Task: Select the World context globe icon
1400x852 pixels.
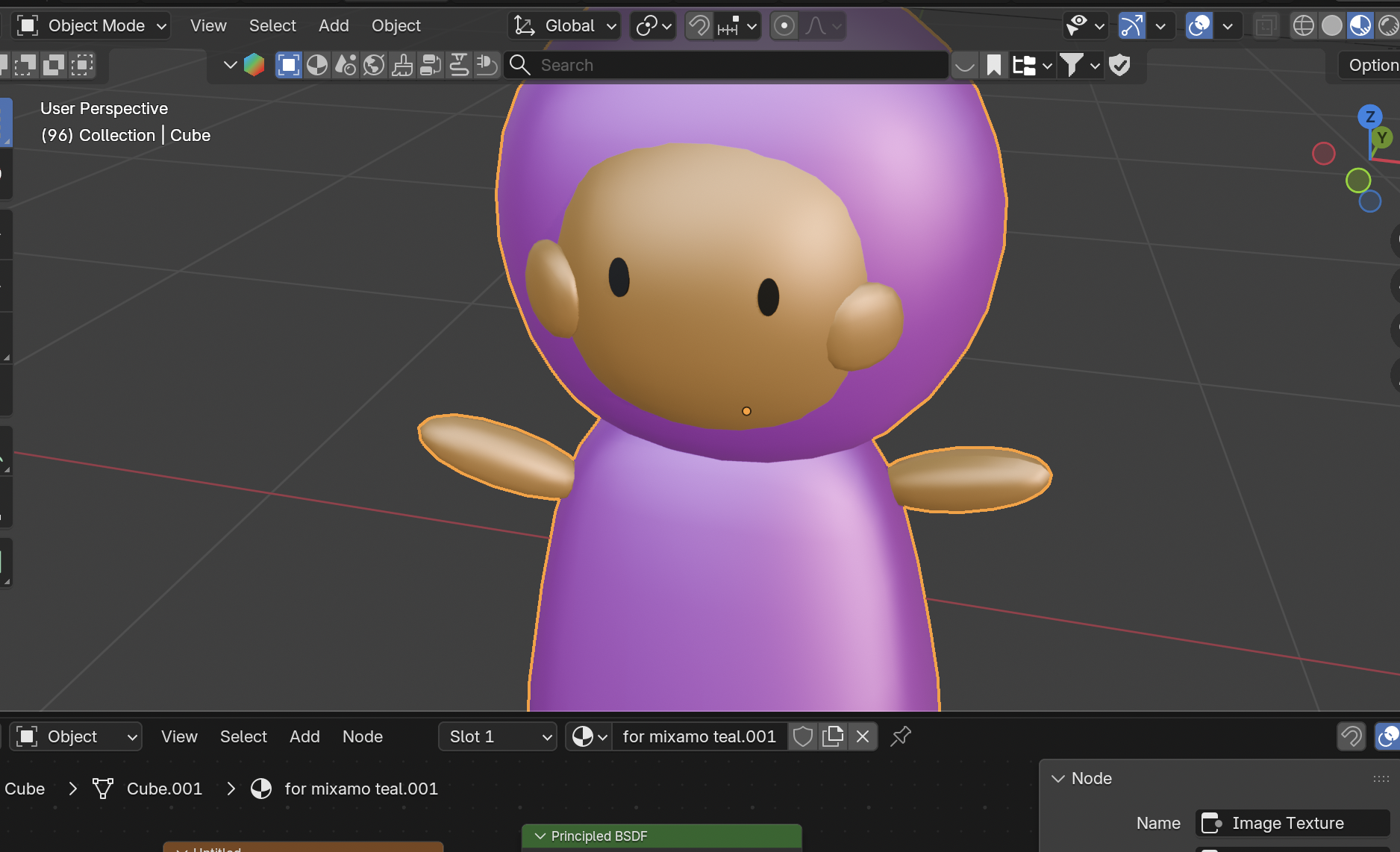Action: [x=373, y=65]
